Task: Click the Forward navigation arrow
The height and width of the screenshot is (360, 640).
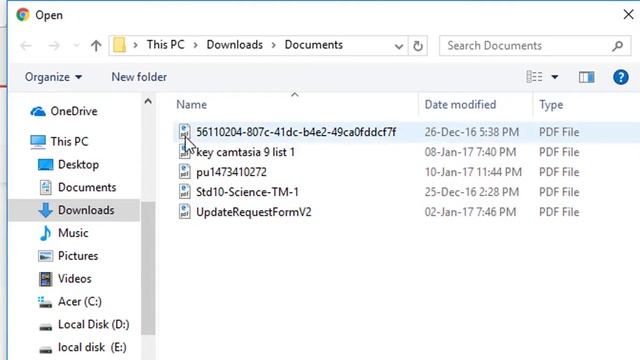Action: (54, 45)
